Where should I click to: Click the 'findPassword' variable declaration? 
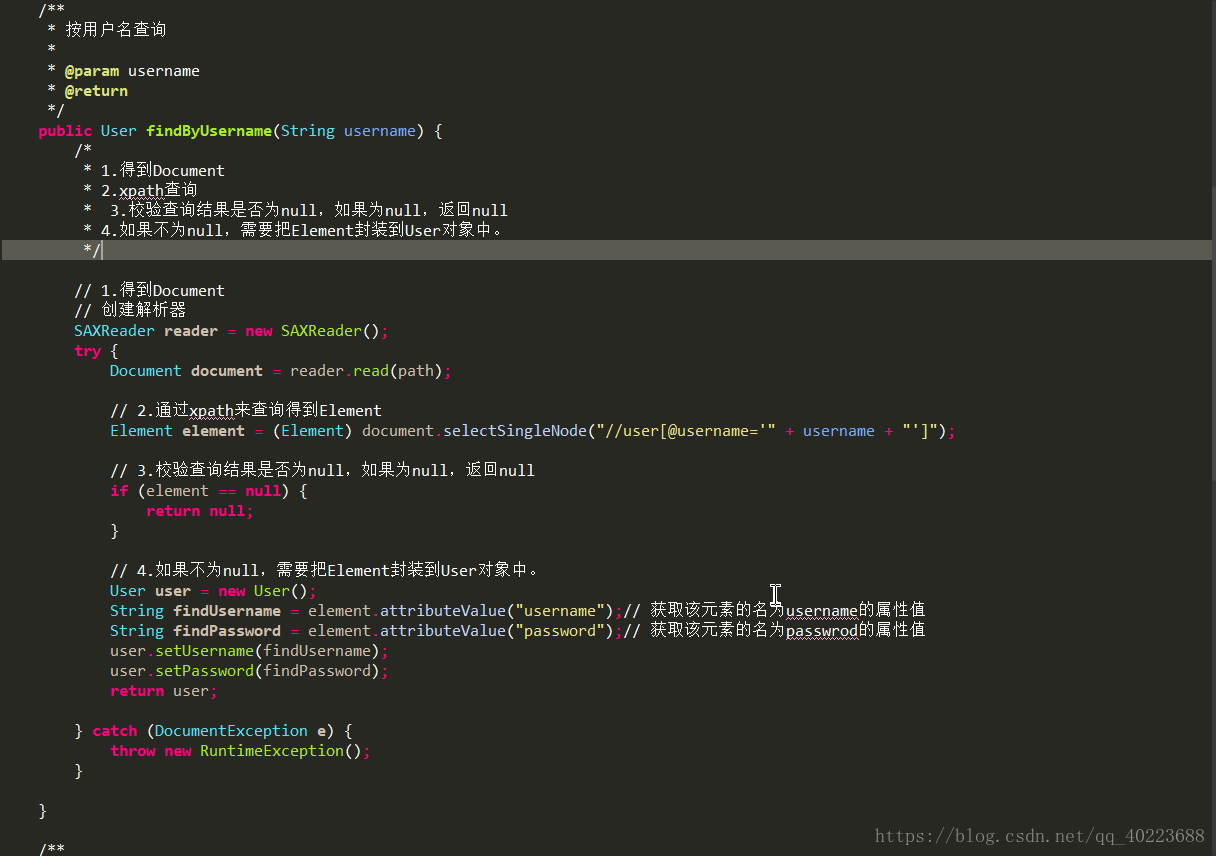[x=227, y=631]
